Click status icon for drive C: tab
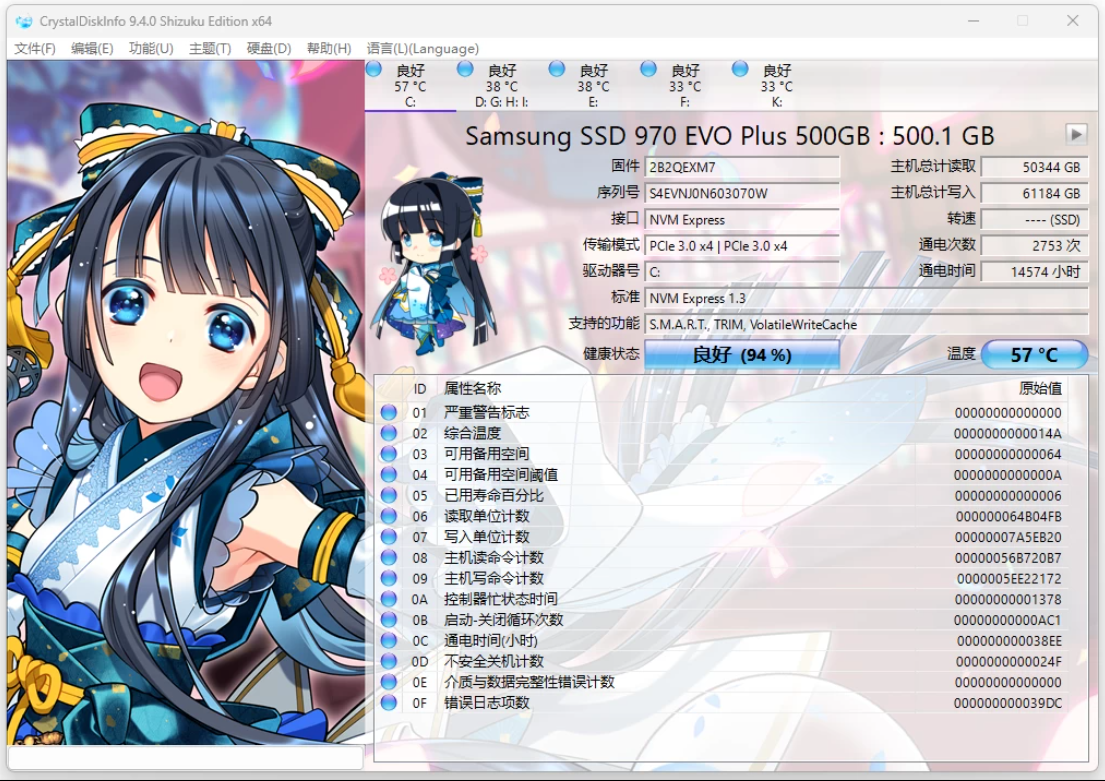 (374, 69)
